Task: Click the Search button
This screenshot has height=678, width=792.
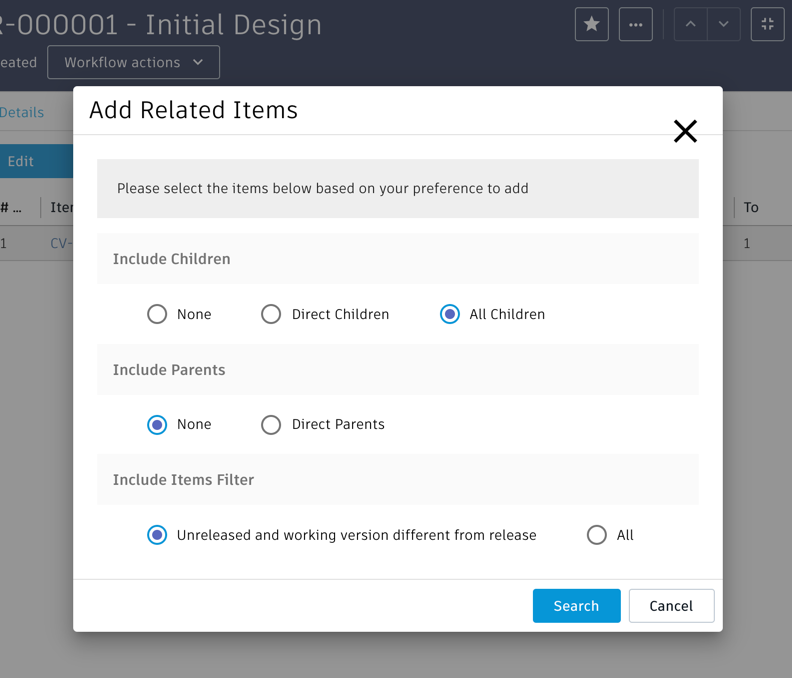Action: 576,606
